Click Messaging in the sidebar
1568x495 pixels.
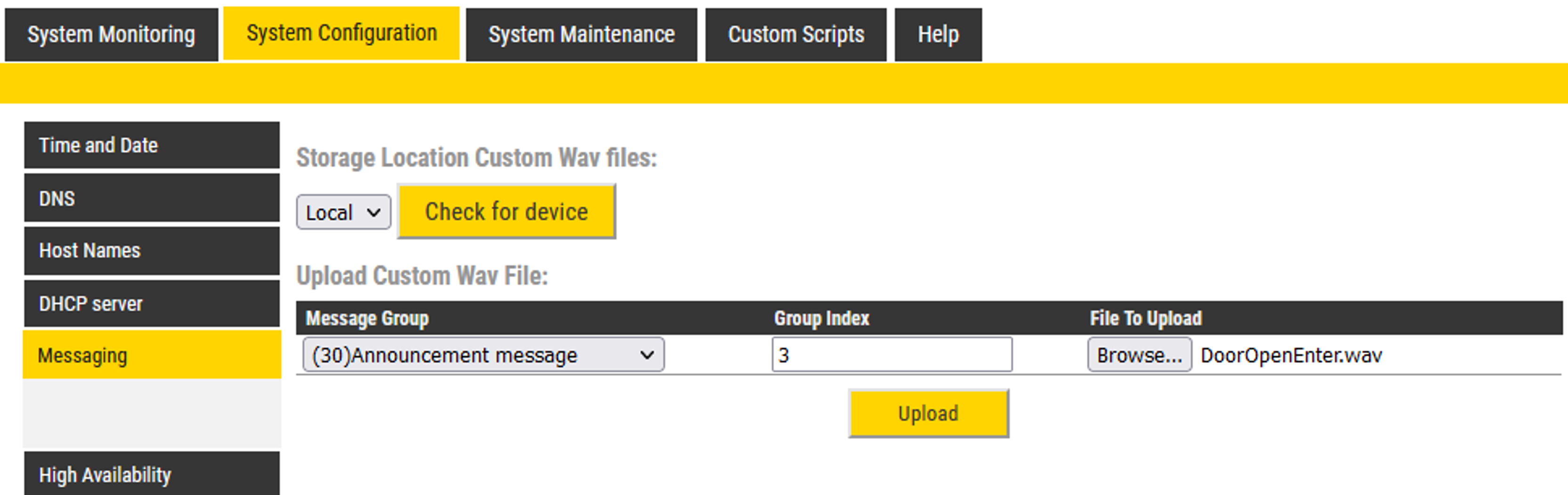[152, 355]
